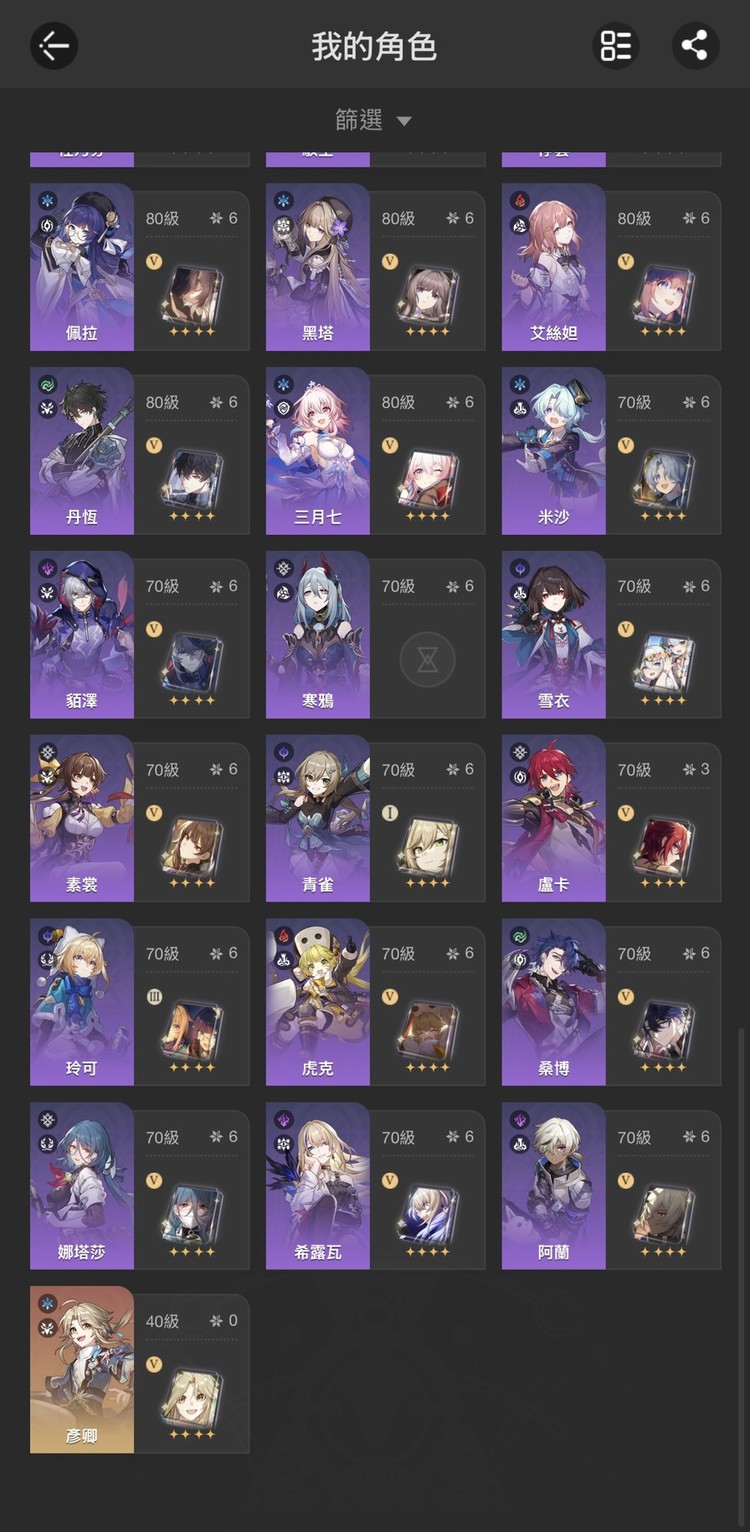
Task: Open the share icon
Action: tap(695, 45)
